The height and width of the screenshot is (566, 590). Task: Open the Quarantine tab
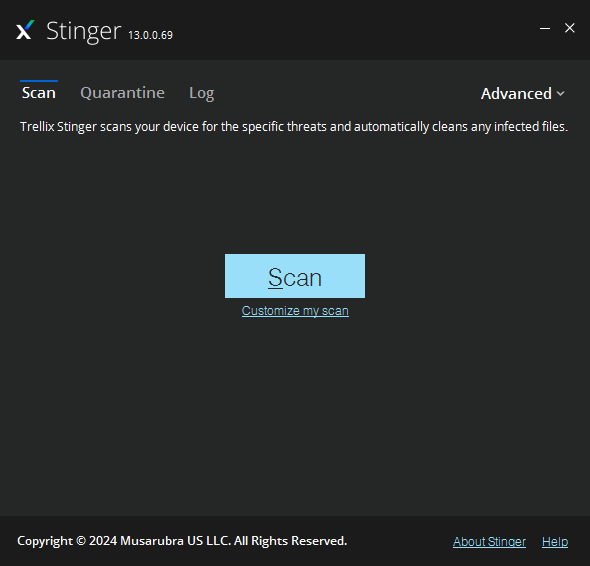pos(122,93)
